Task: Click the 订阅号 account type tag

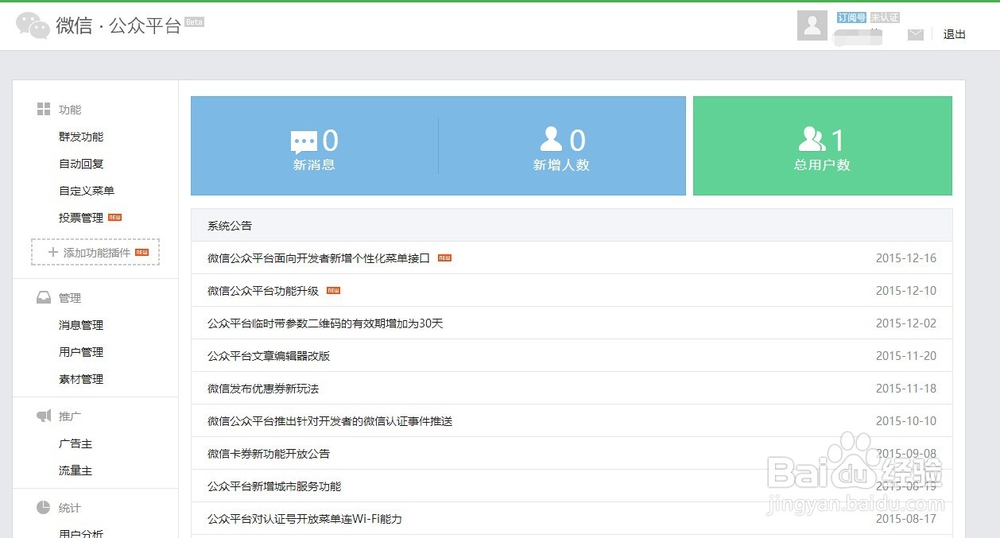Action: tap(851, 17)
